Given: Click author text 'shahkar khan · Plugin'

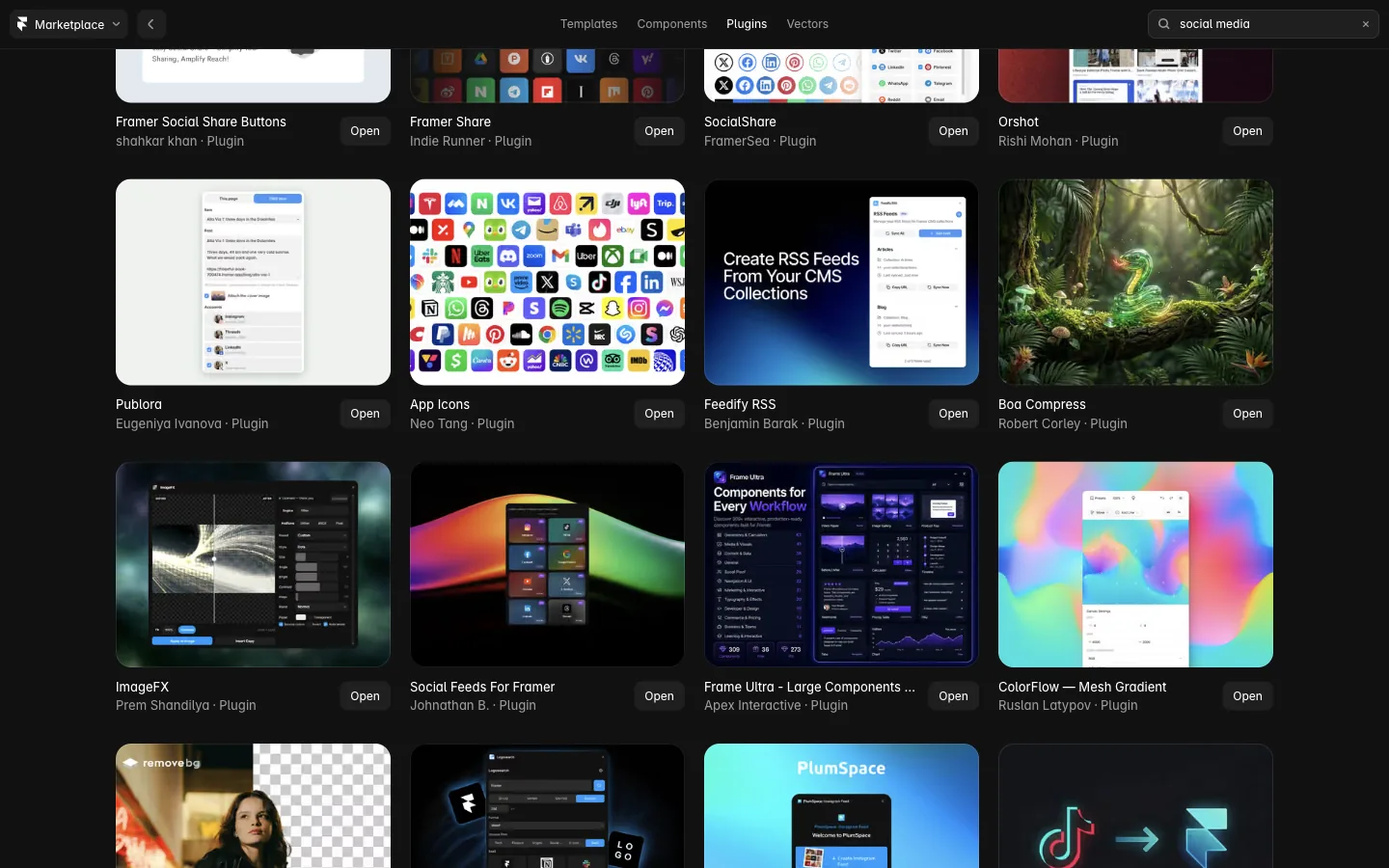Looking at the screenshot, I should point(179,141).
